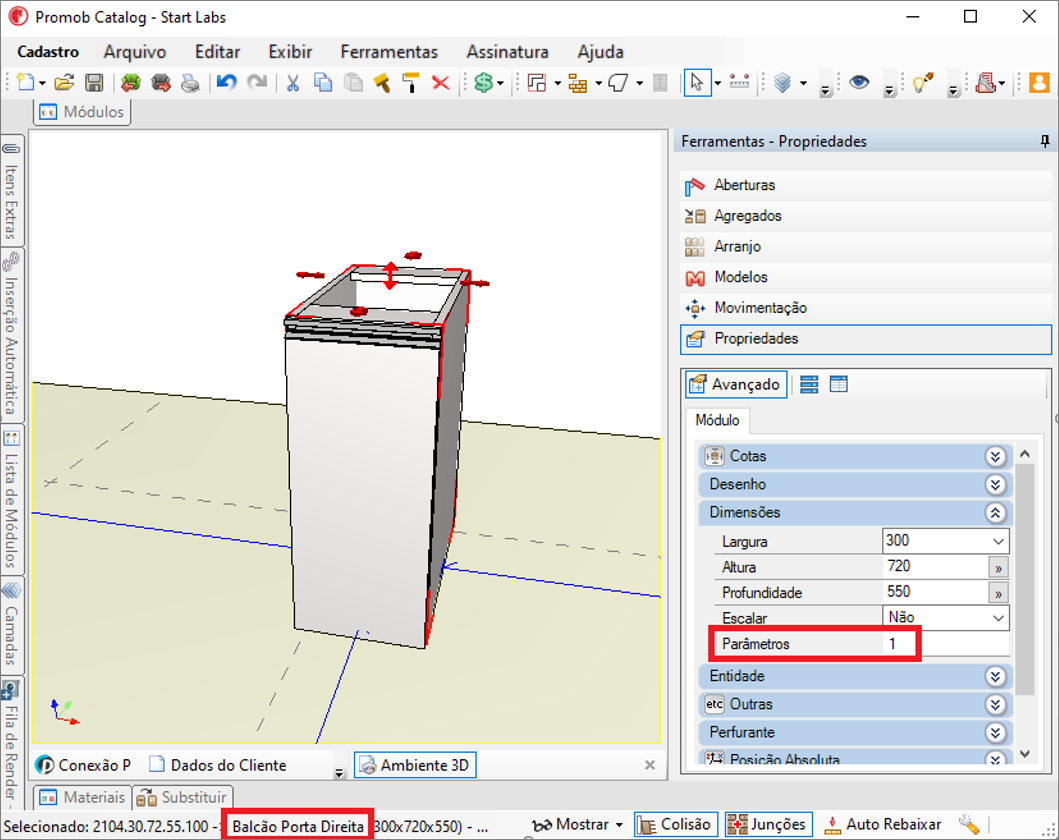Screen dimensions: 1059x840
Task: Toggle Auto Rebaixar in status bar
Action: (x=883, y=824)
